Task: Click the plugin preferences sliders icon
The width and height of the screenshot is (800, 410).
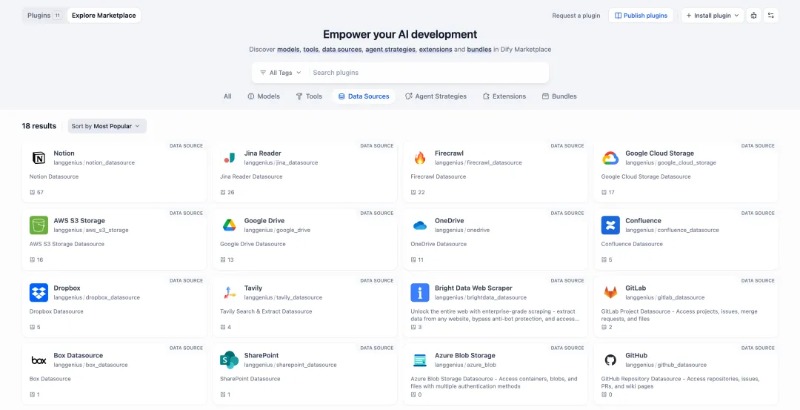Action: pyautogui.click(x=771, y=15)
